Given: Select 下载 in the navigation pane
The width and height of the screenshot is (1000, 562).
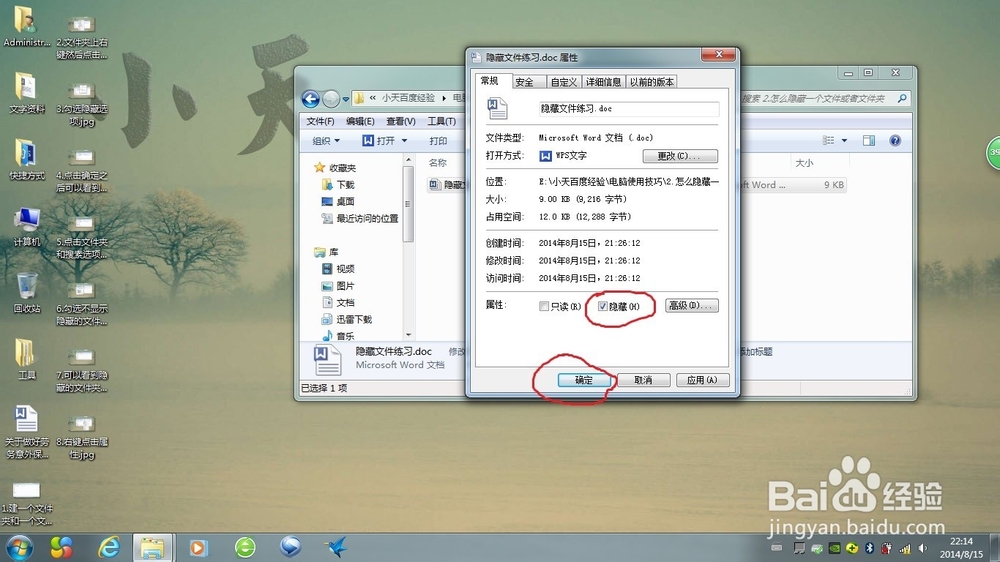Looking at the screenshot, I should (339, 184).
